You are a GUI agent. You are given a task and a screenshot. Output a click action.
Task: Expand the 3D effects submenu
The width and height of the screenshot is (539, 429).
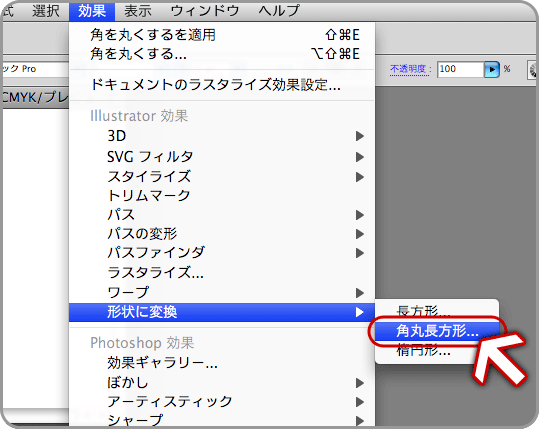(x=222, y=136)
